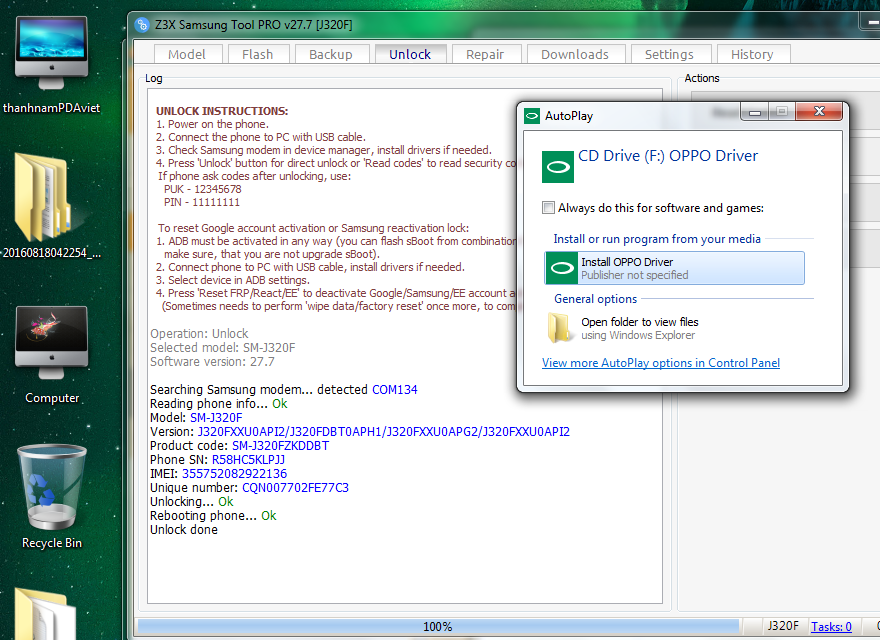The image size is (880, 640).
Task: Click the 100% progress bar
Action: pyautogui.click(x=438, y=627)
